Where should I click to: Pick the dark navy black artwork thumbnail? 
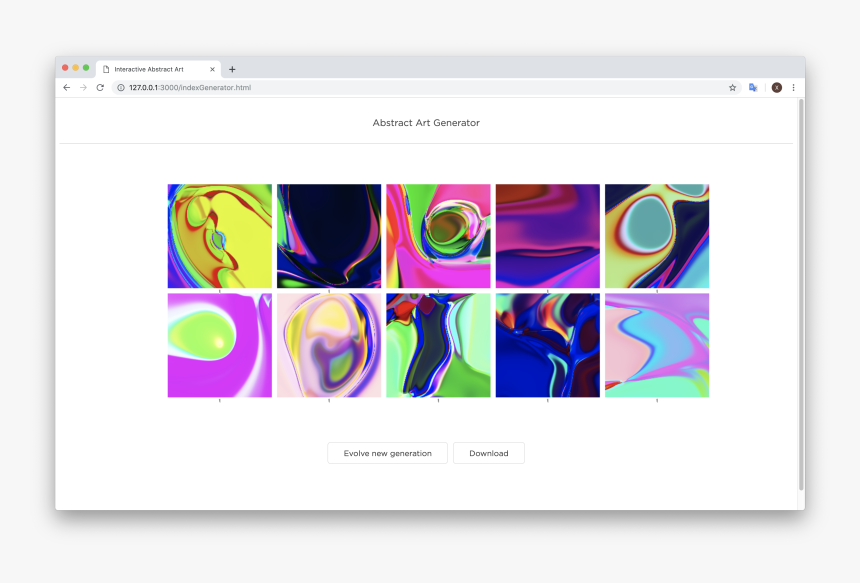[329, 236]
